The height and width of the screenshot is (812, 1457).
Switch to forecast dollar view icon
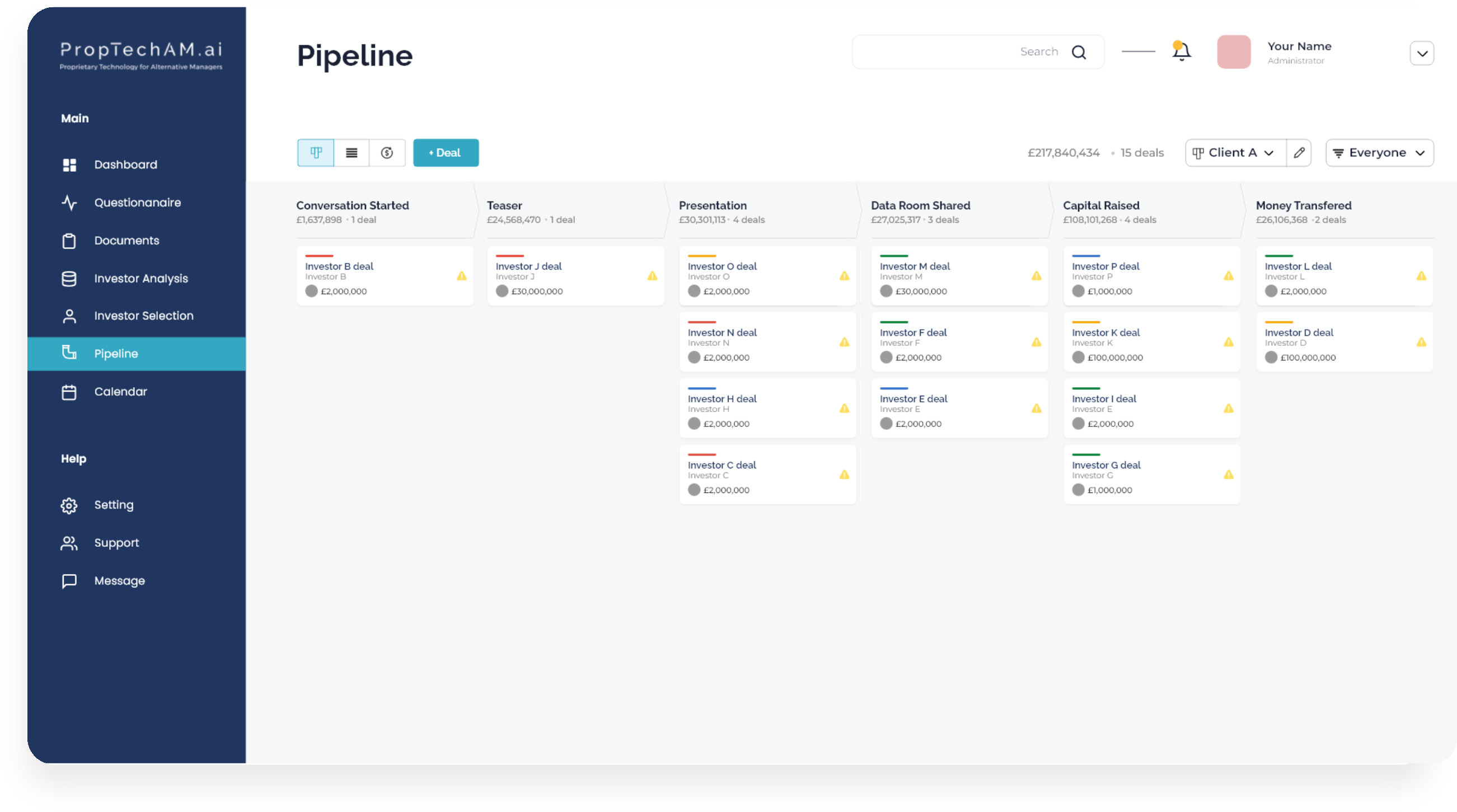coord(387,153)
